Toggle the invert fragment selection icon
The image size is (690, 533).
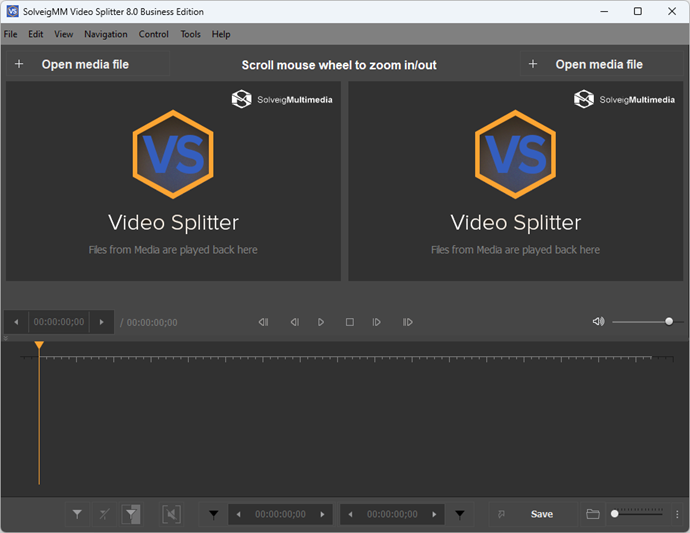pyautogui.click(x=131, y=514)
